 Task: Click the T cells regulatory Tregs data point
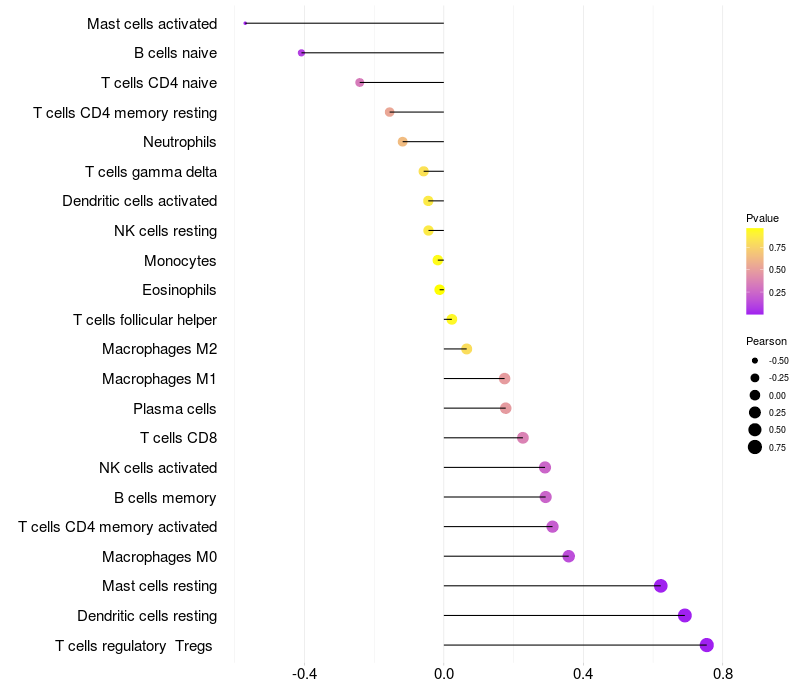[x=707, y=645]
